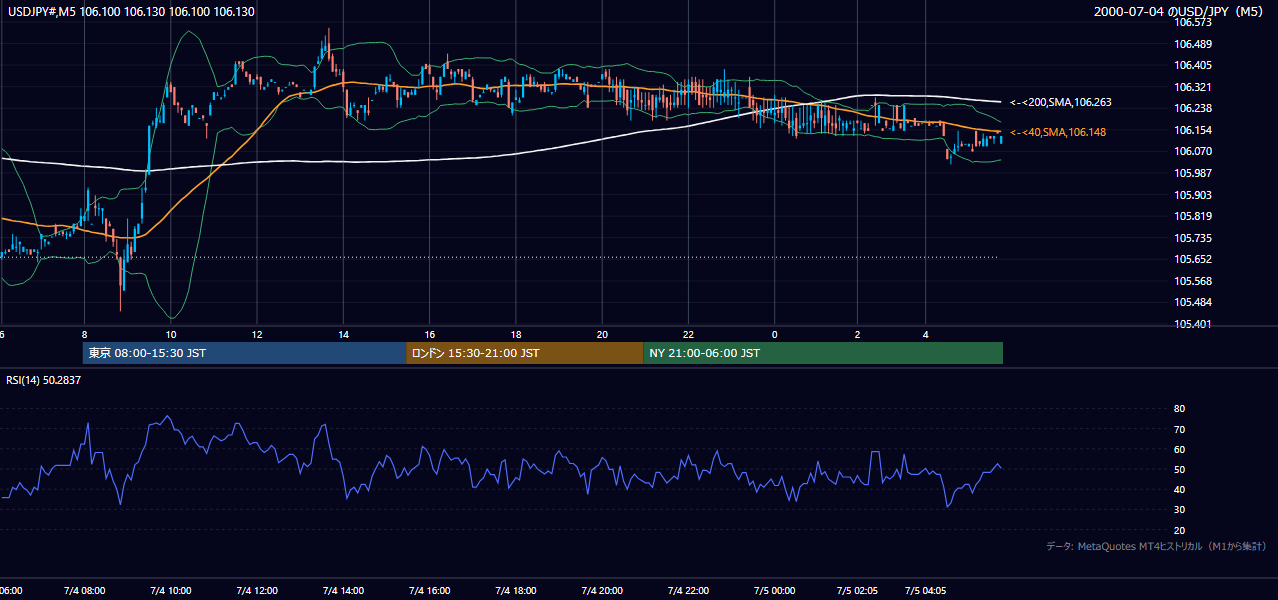Click the 7/4 16:00 date label

pyautogui.click(x=429, y=590)
